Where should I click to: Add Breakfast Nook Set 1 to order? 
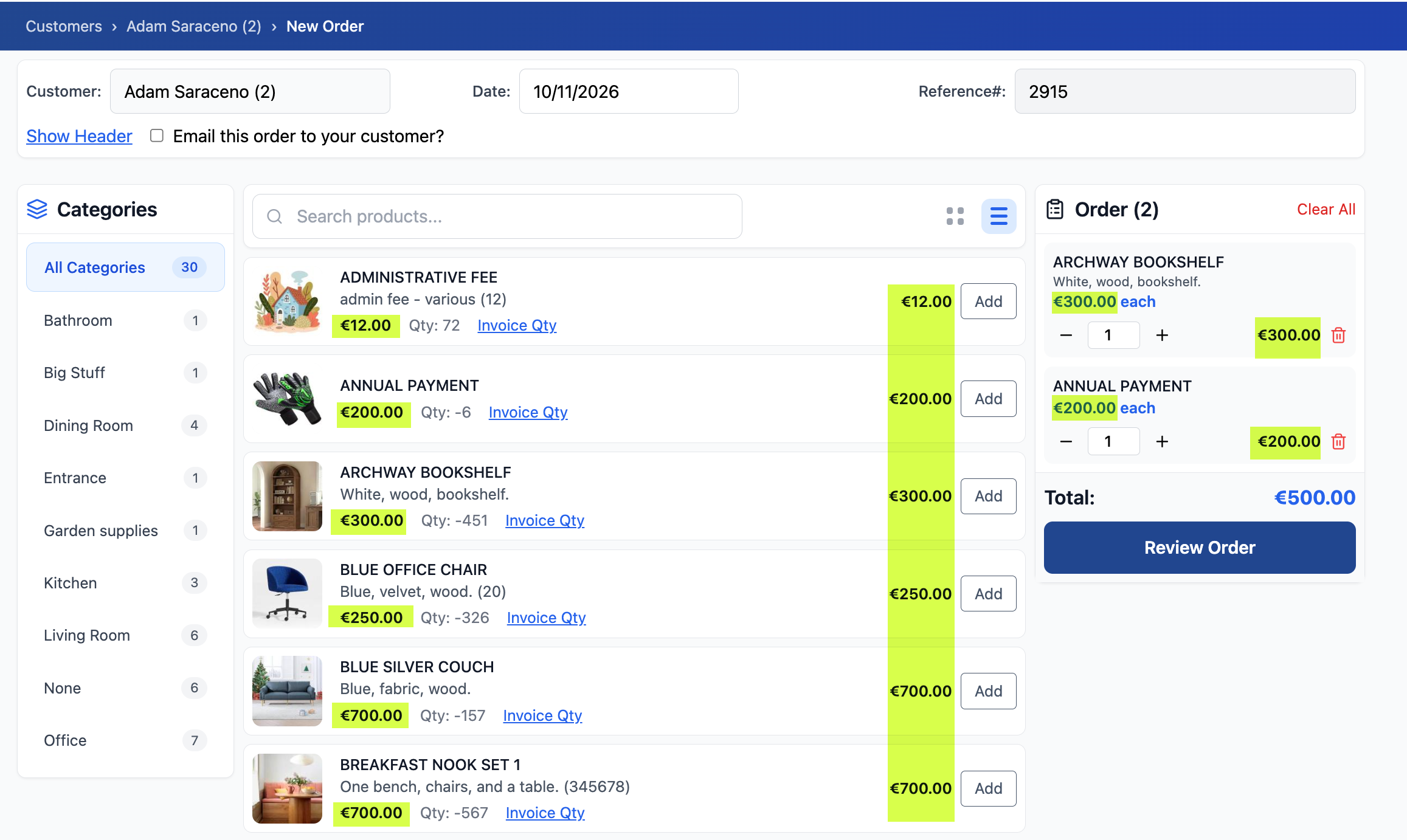point(988,788)
